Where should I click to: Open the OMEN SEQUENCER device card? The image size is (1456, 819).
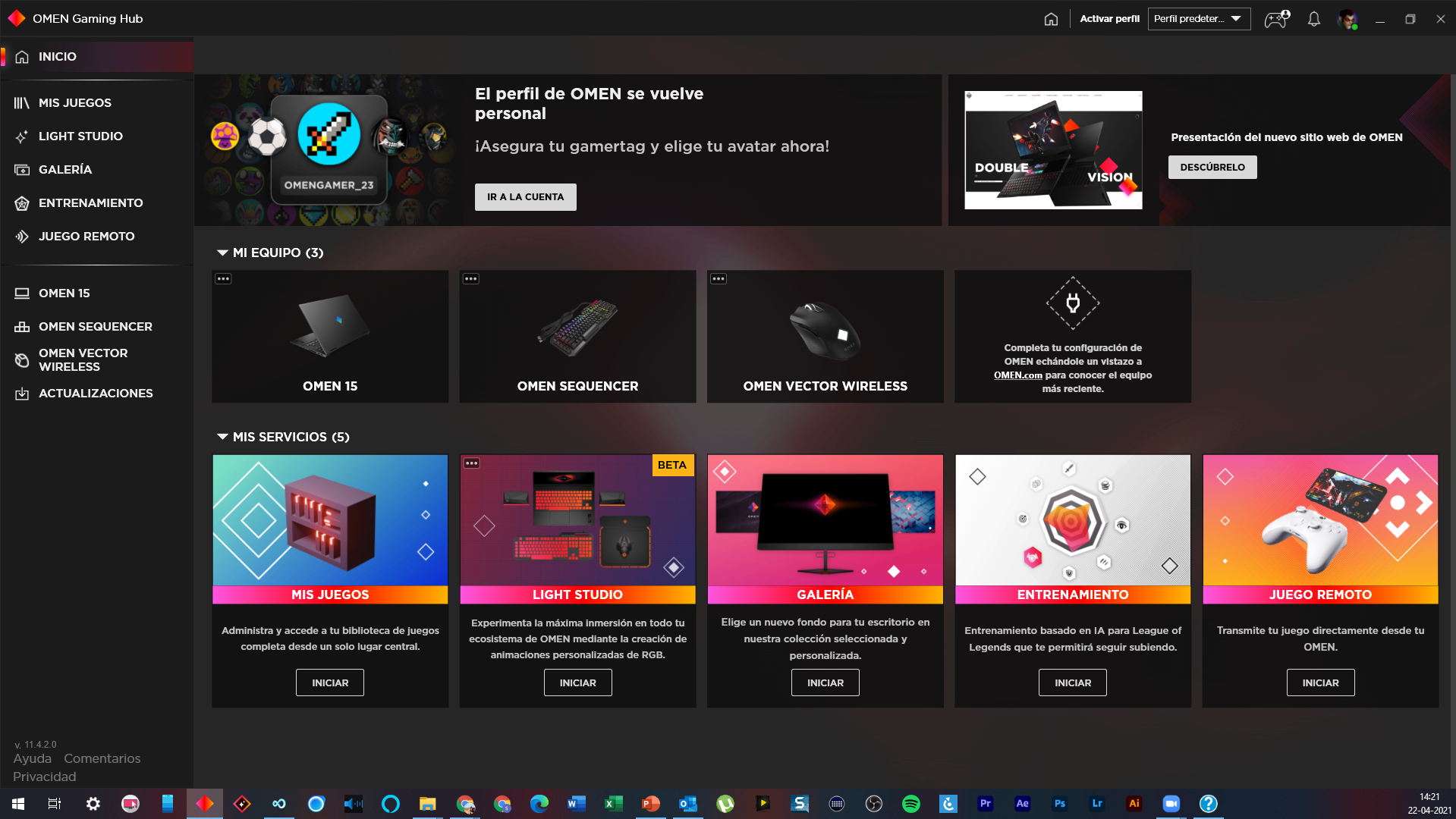577,337
